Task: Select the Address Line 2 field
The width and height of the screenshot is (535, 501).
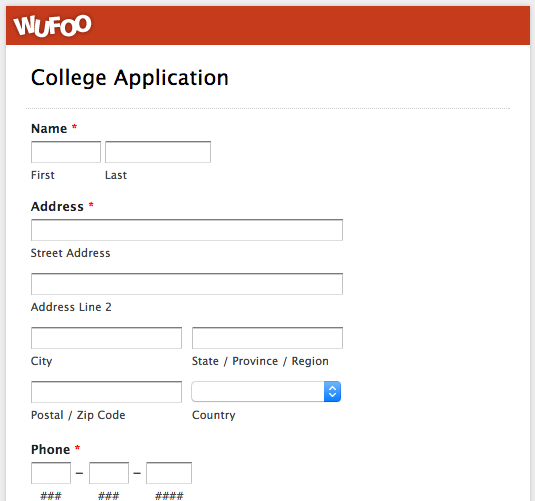Action: pos(187,284)
